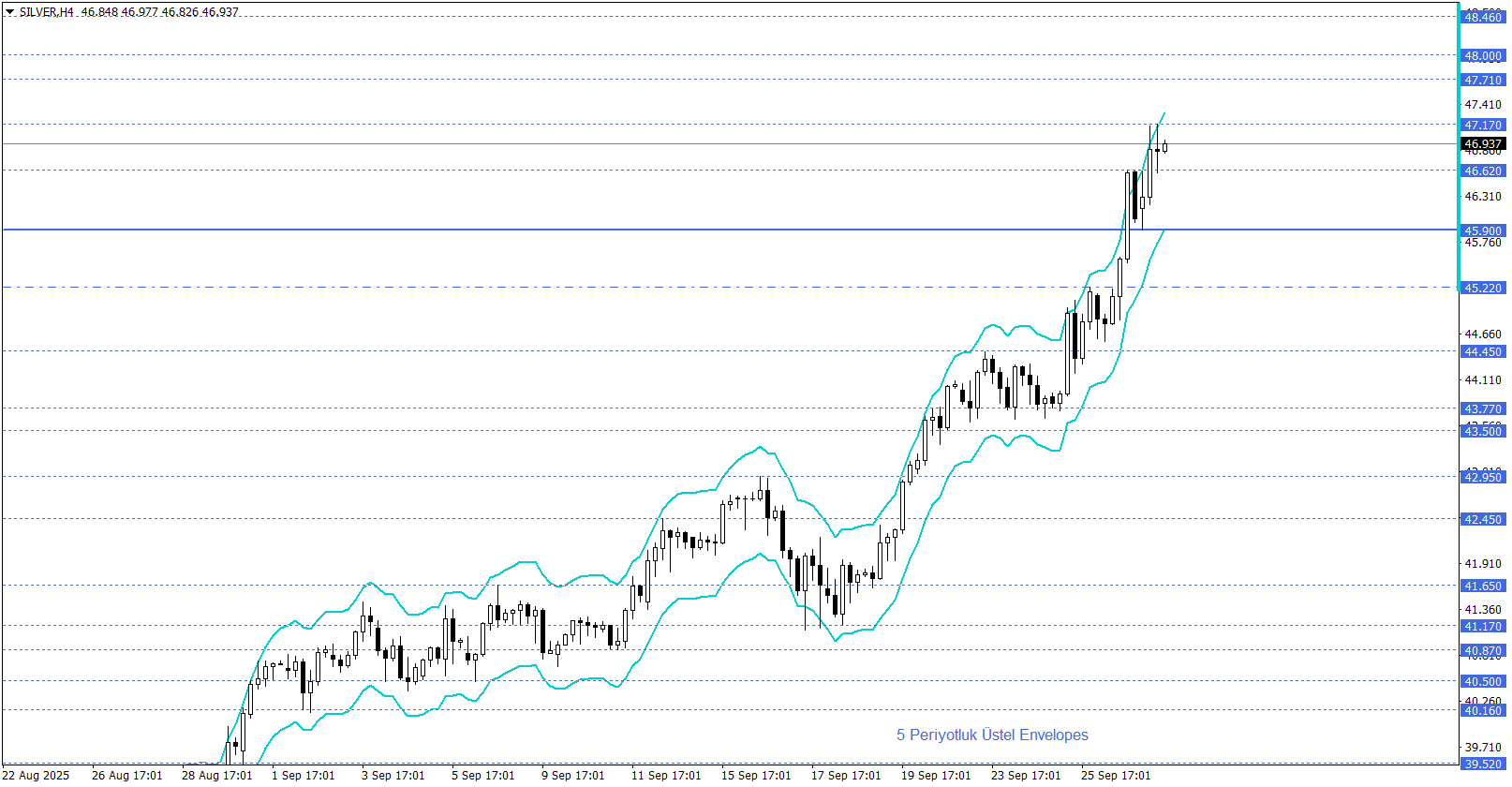1512x787 pixels.
Task: Click the 48.460 price level tag
Action: click(1483, 17)
